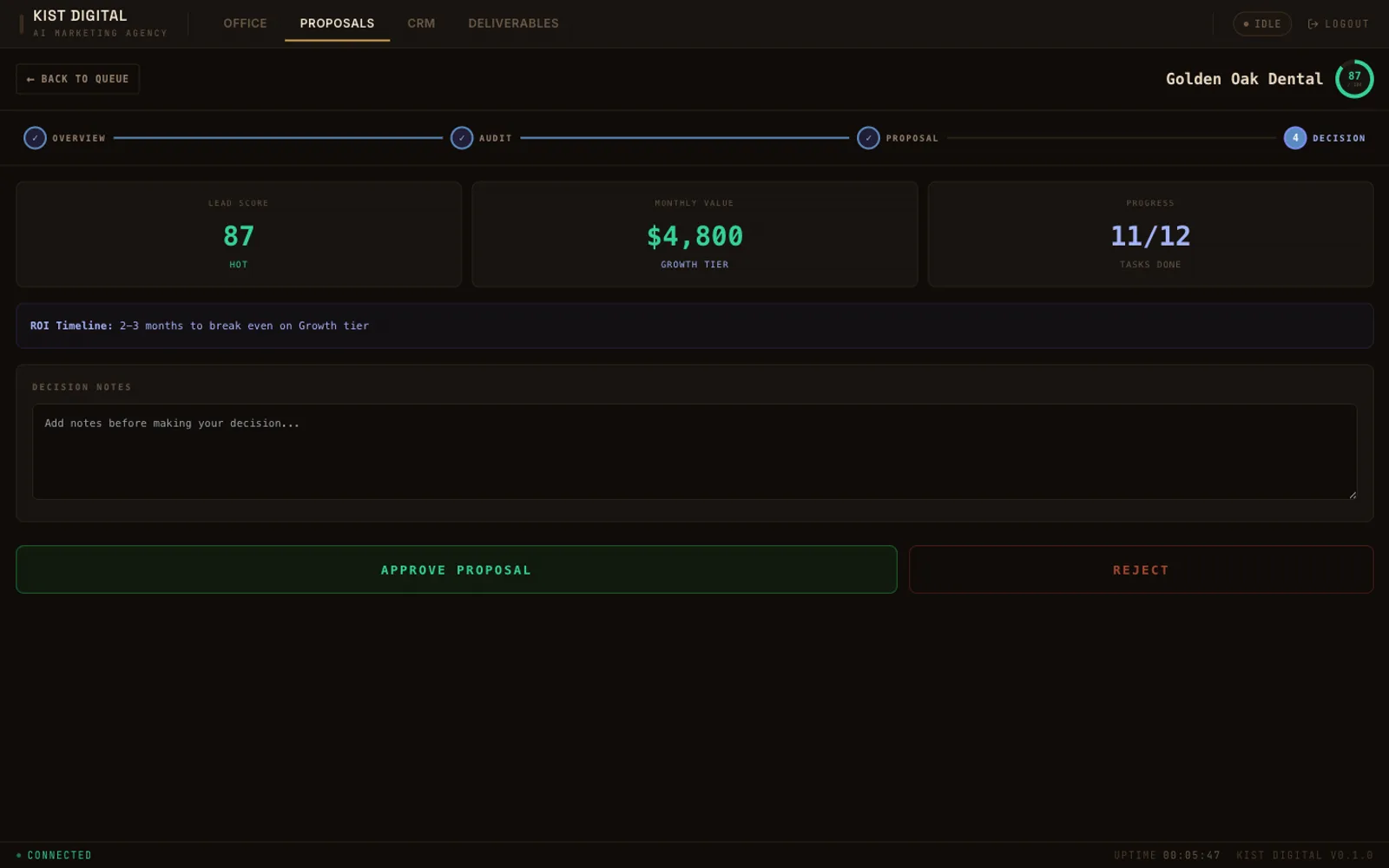Image resolution: width=1389 pixels, height=868 pixels.
Task: Click the Lead Score 87 value
Action: 239,236
